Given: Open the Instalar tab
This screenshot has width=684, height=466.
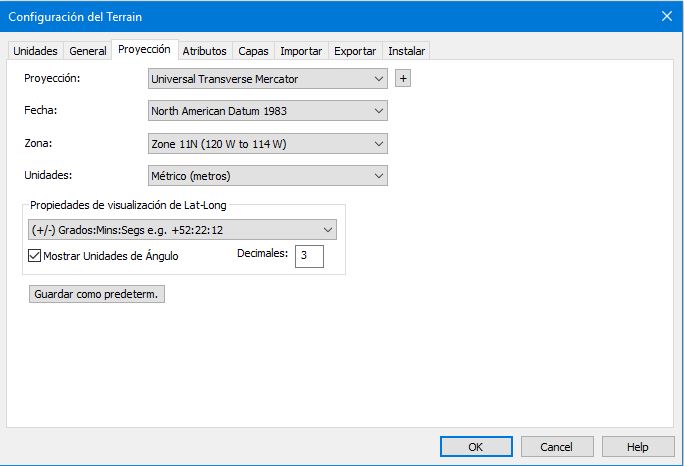Looking at the screenshot, I should (x=406, y=51).
